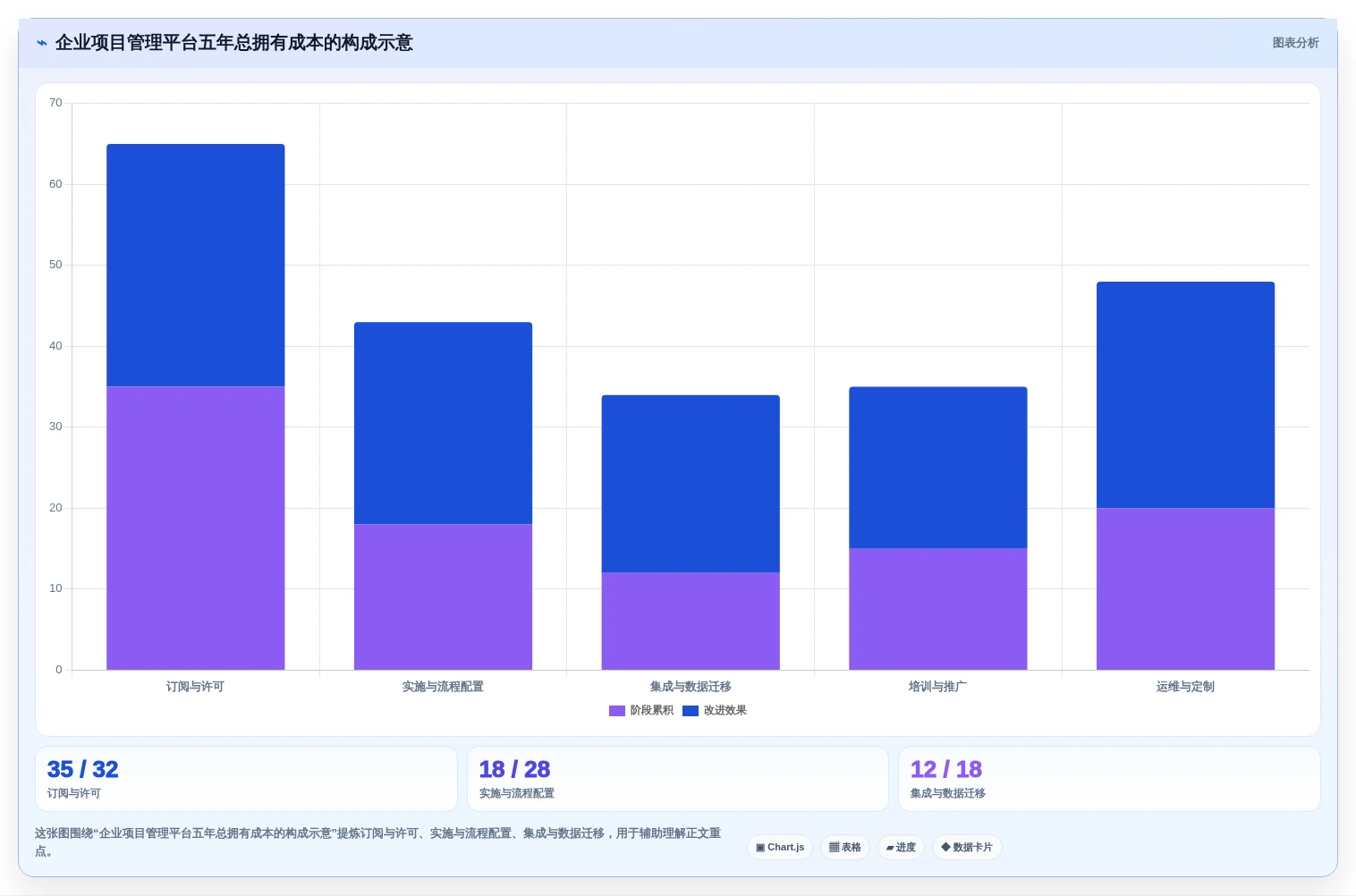Image resolution: width=1356 pixels, height=896 pixels.
Task: Click the blue bar segment for 订阅与许可
Action: pos(196,266)
